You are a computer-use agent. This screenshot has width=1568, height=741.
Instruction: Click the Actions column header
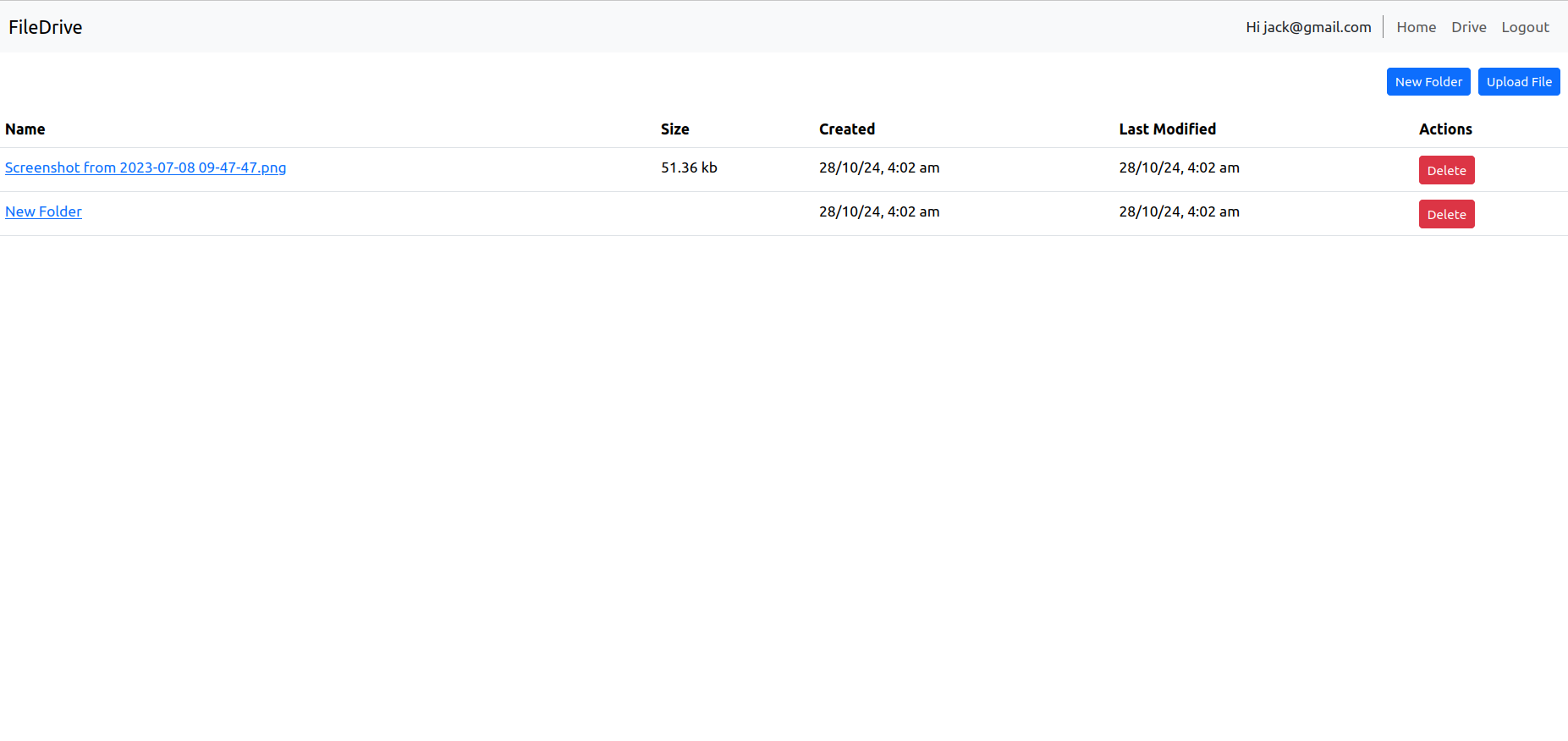point(1445,129)
